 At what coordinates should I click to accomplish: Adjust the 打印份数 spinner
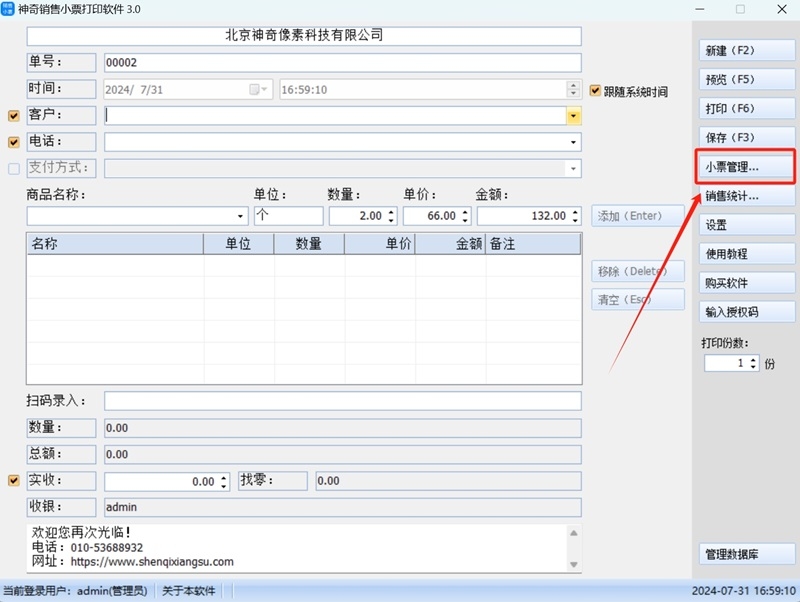(753, 363)
